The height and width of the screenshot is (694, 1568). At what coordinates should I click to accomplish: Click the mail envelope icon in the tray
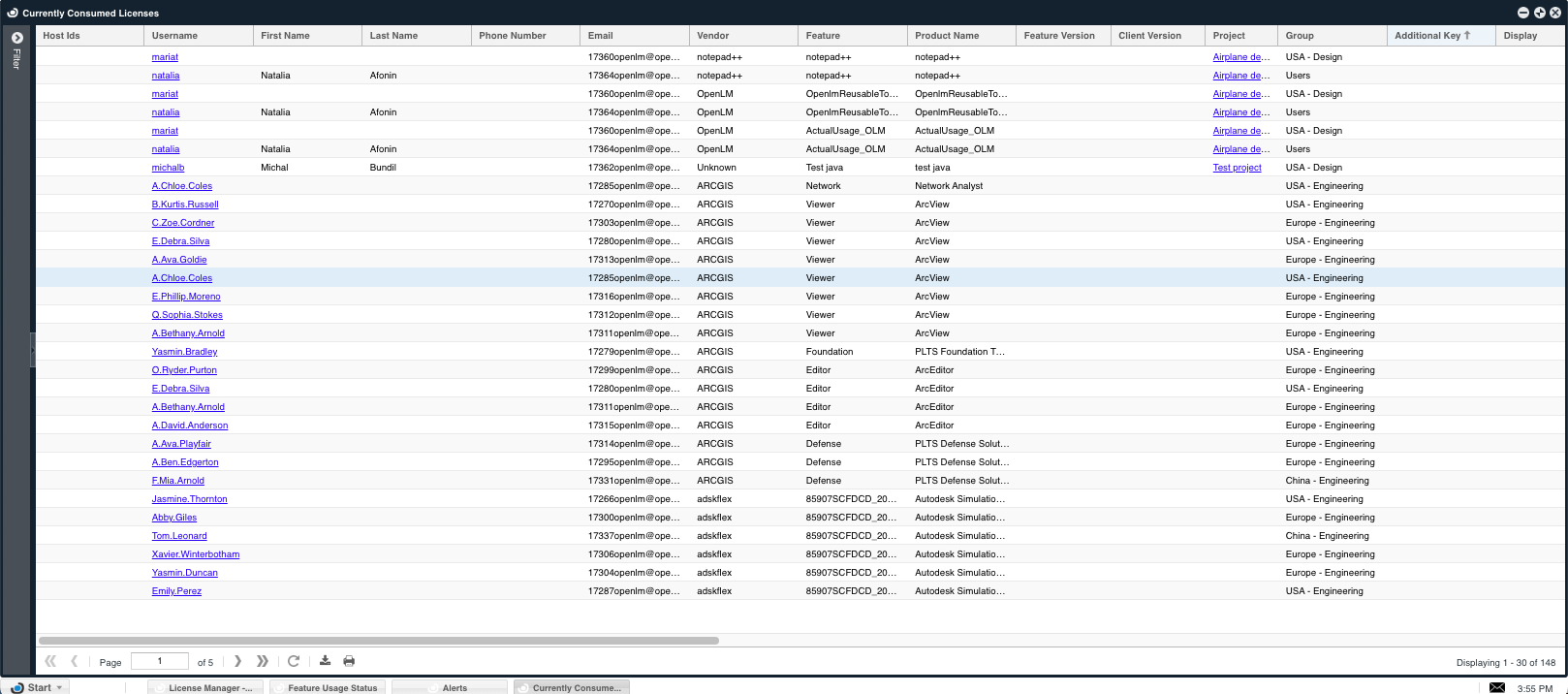[1496, 687]
